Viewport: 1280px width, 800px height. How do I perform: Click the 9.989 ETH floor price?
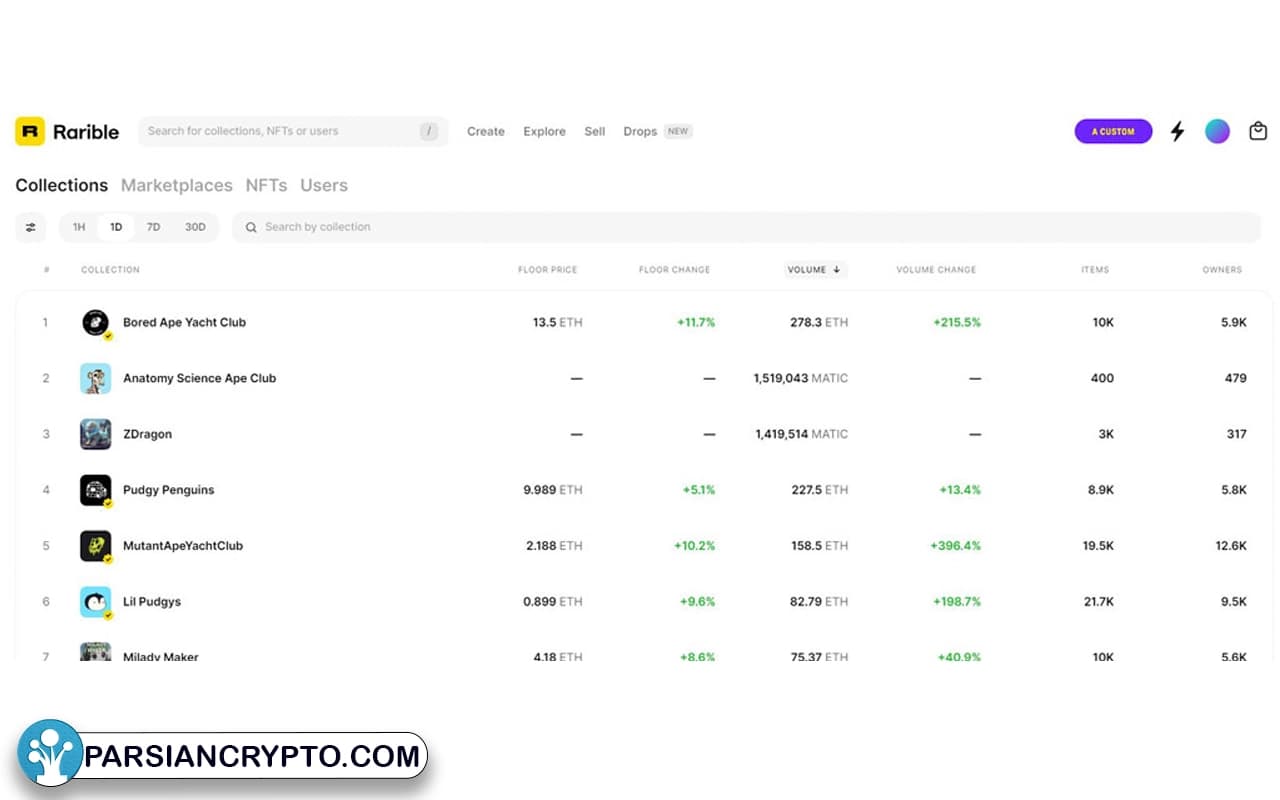[x=553, y=490]
